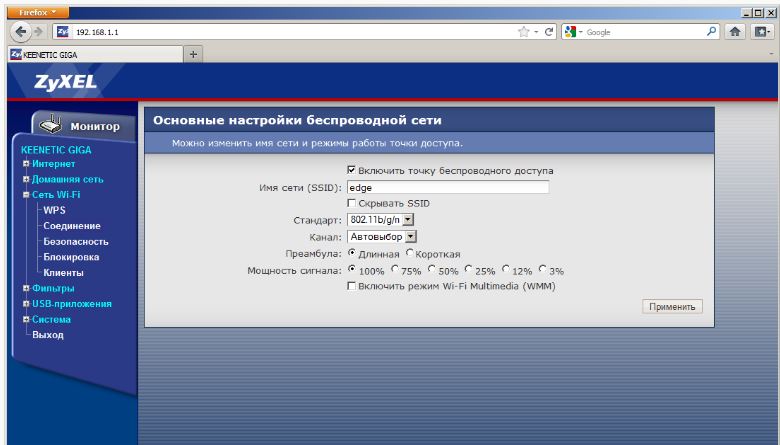Click the Firefox browser back arrow
The height and width of the screenshot is (445, 780).
tap(20, 32)
